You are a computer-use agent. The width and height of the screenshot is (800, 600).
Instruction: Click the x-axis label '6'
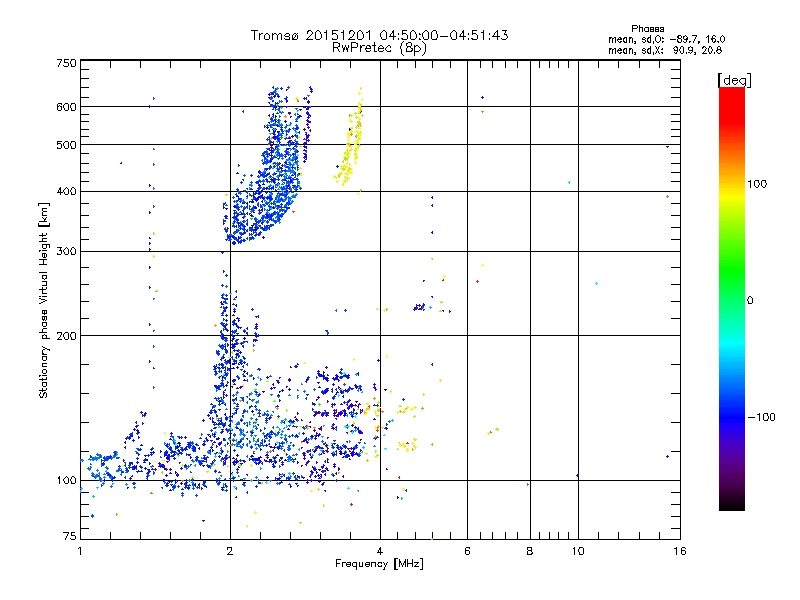[467, 551]
